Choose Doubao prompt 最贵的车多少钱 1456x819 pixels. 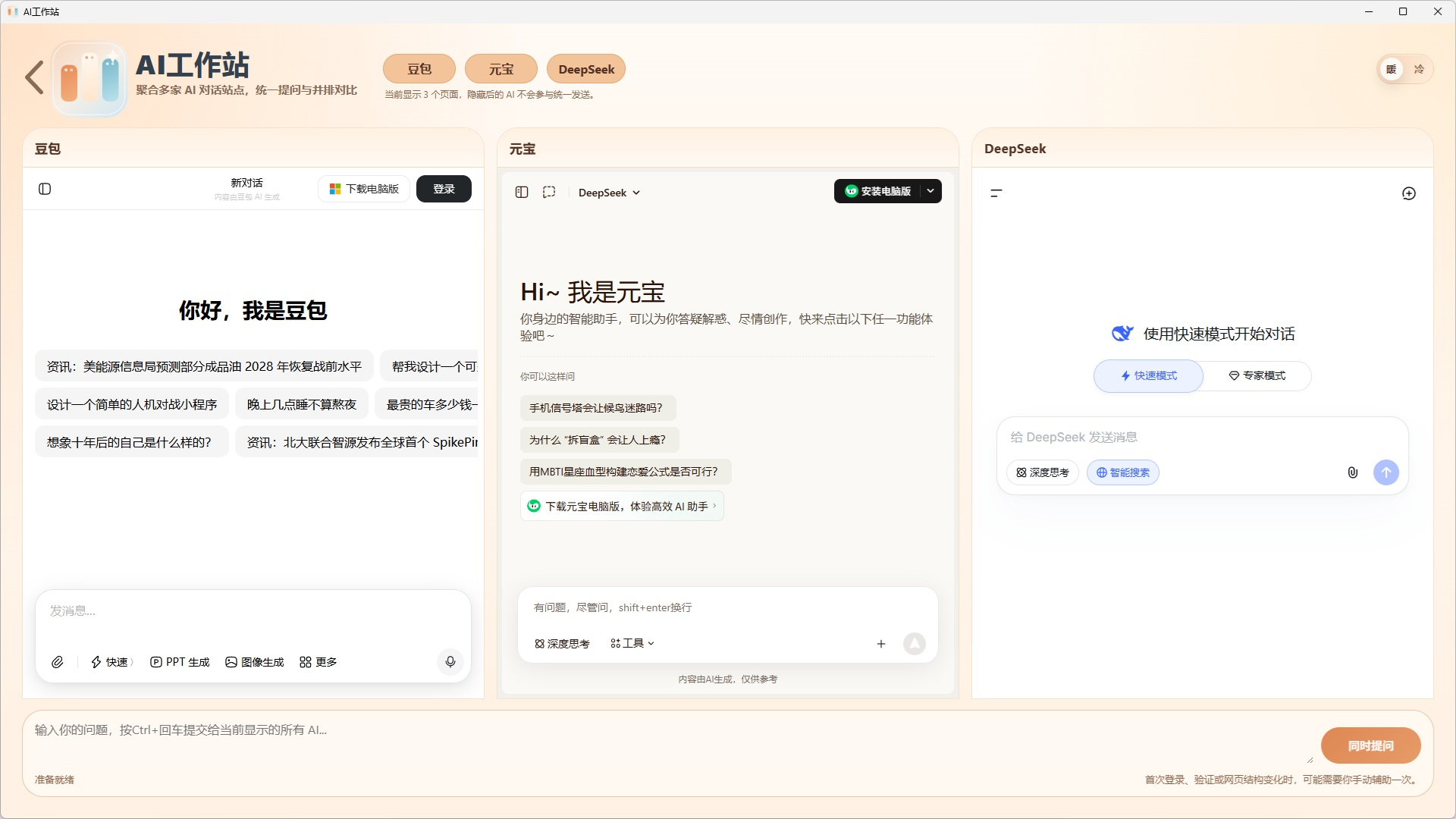coord(427,404)
